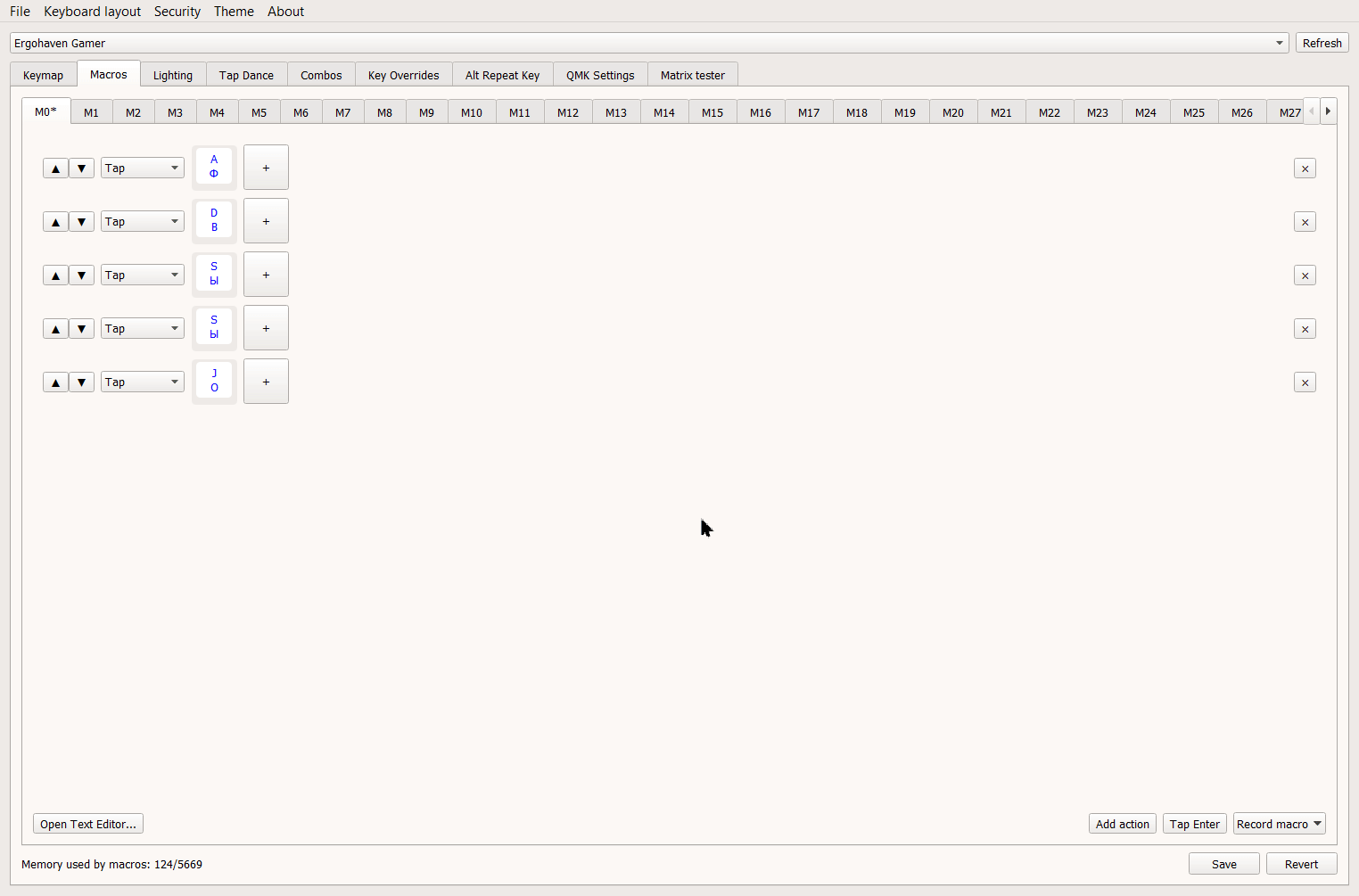The height and width of the screenshot is (896, 1359).
Task: Switch to the Tap Dance tab
Action: point(246,75)
